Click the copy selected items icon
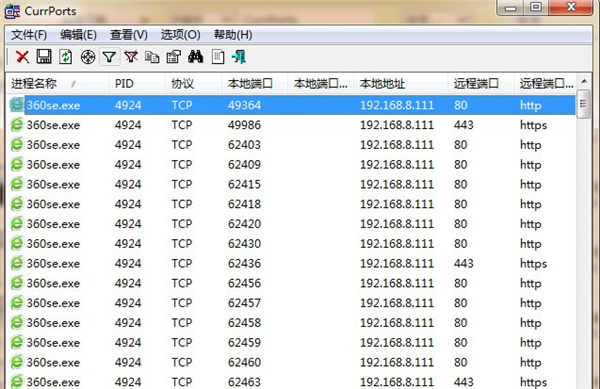Image resolution: width=600 pixels, height=389 pixels. click(x=152, y=57)
